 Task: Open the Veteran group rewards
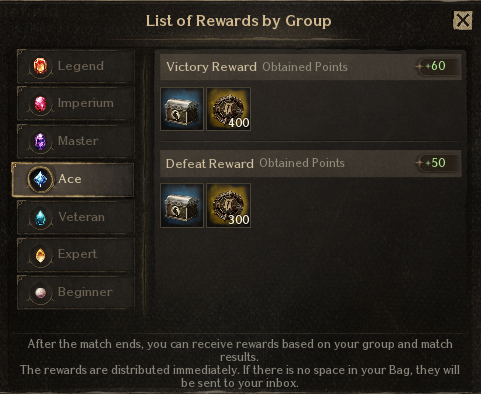click(x=76, y=217)
